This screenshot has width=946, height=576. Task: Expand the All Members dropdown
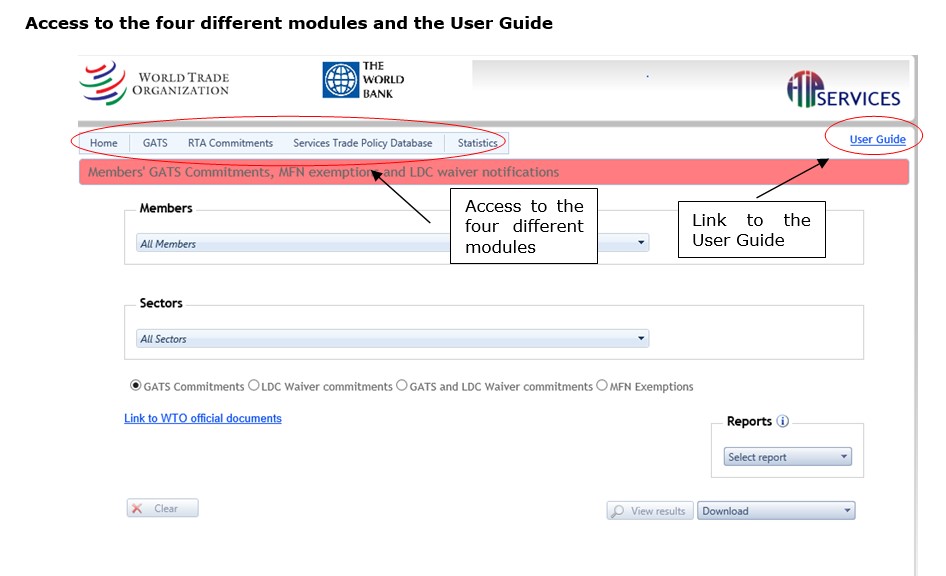point(393,243)
